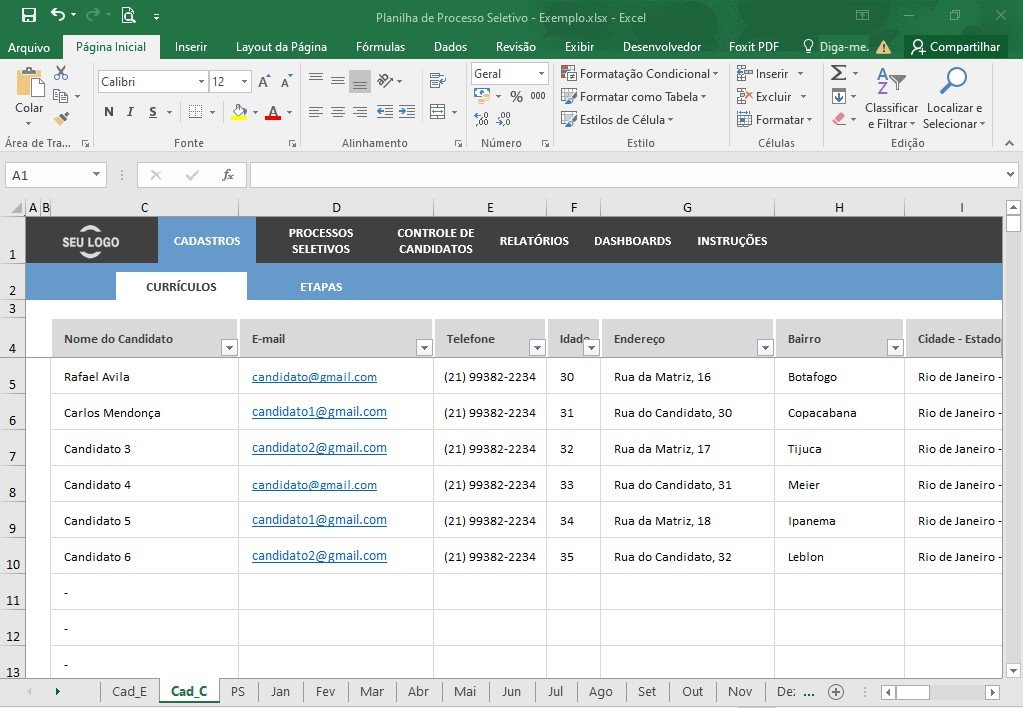This screenshot has width=1023, height=708.
Task: Merge and center cells
Action: (x=438, y=112)
